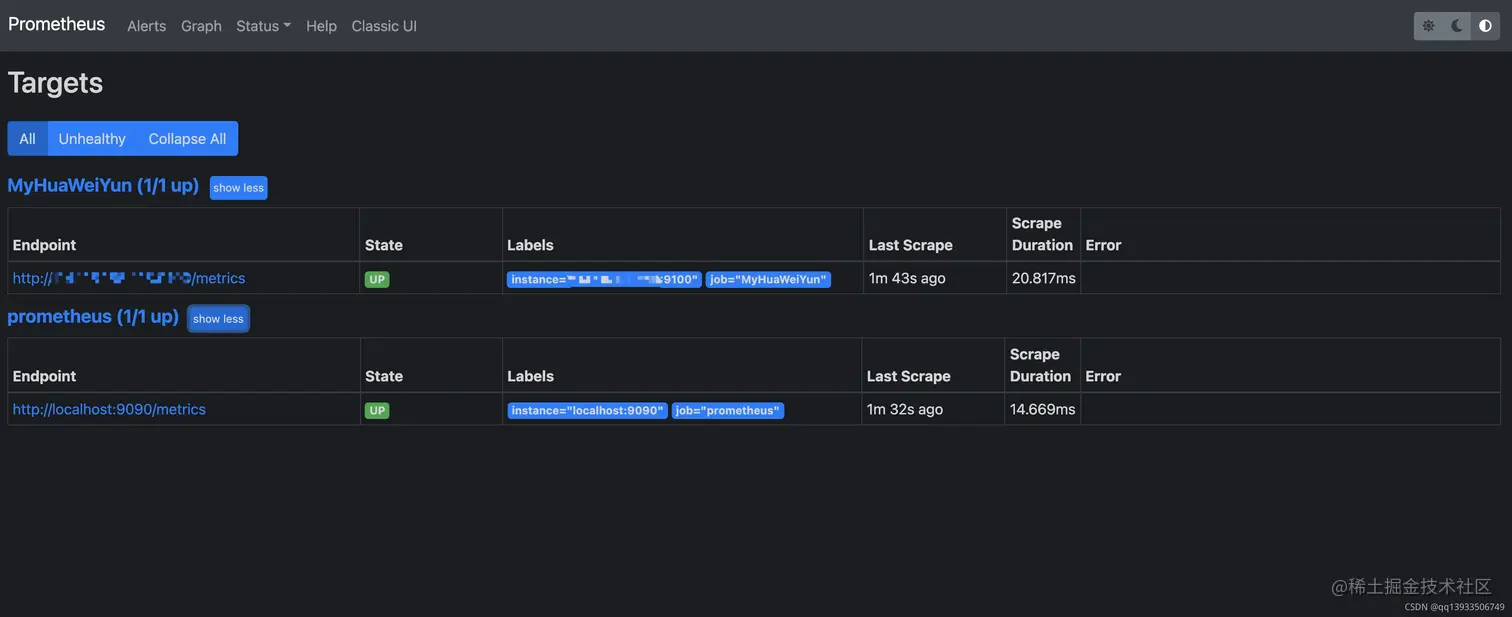Collapse prometheus group with show less

pos(218,319)
